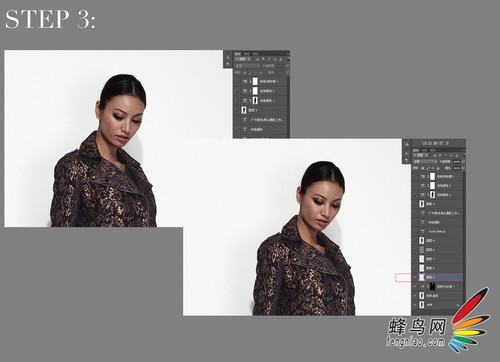
Task: Click the fill value field in the lower-right Layers panel
Action: coord(456,168)
